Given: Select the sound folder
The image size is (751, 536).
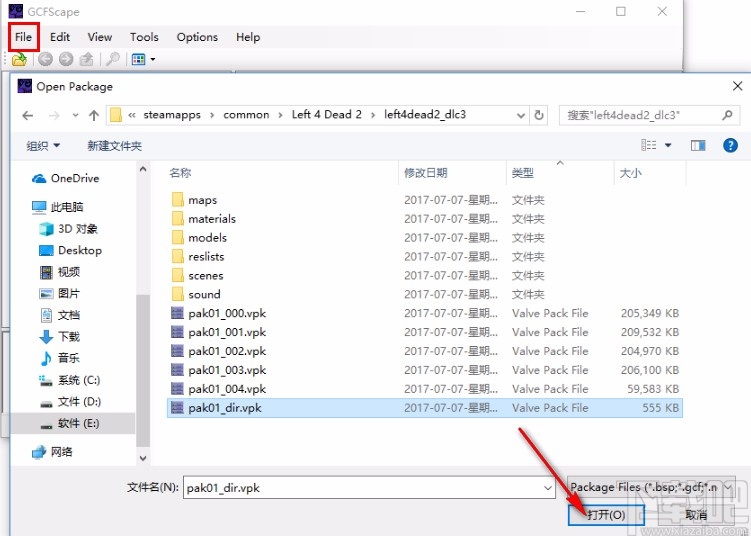Looking at the screenshot, I should pyautogui.click(x=425, y=294).
